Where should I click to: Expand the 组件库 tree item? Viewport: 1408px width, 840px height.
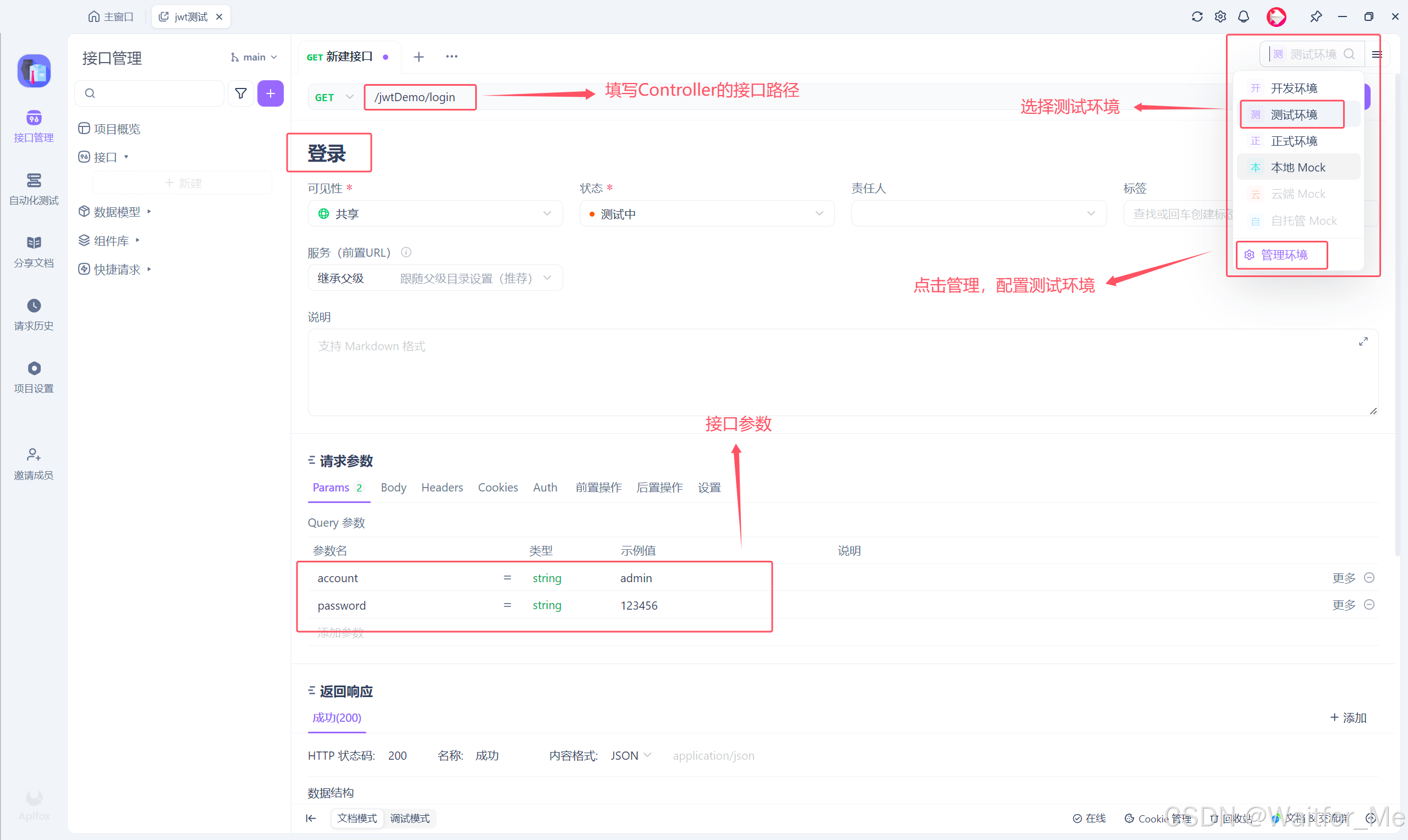[137, 241]
